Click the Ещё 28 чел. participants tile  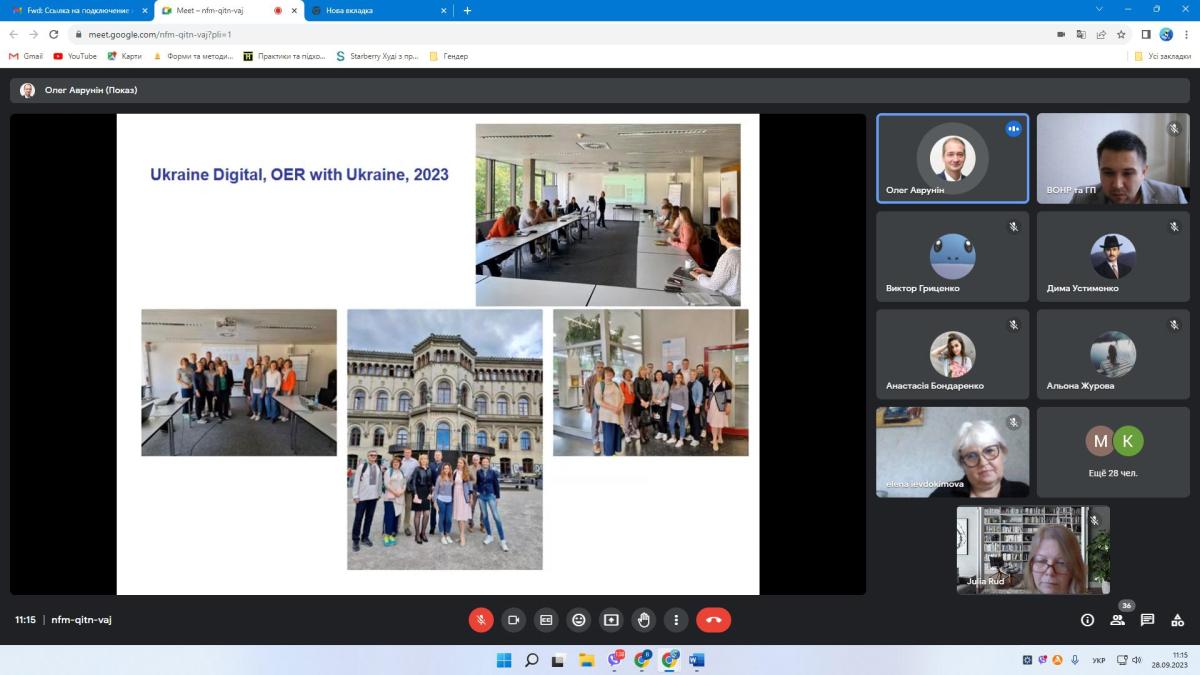click(1113, 452)
